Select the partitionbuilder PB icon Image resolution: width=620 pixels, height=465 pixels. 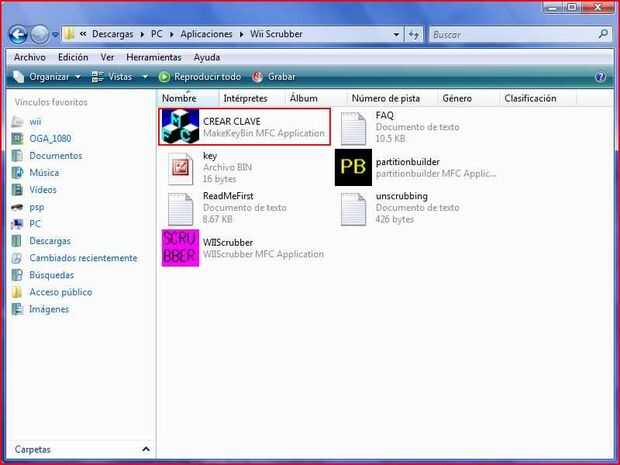(x=353, y=167)
